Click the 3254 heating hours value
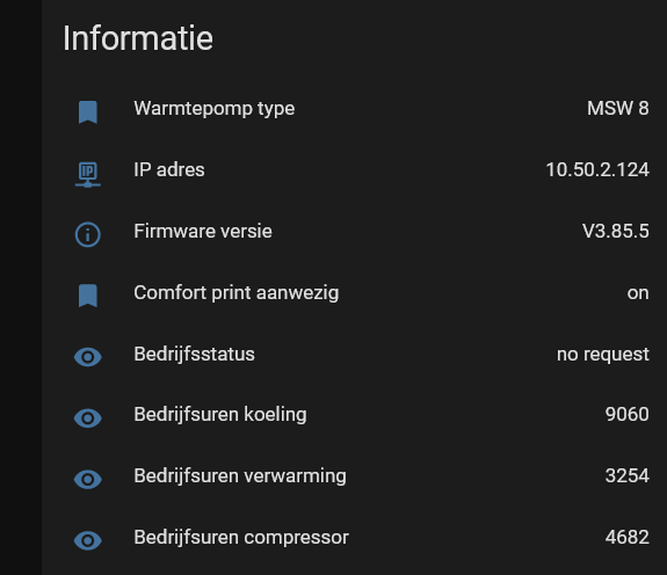Screen dimensions: 667x575 (x=627, y=475)
